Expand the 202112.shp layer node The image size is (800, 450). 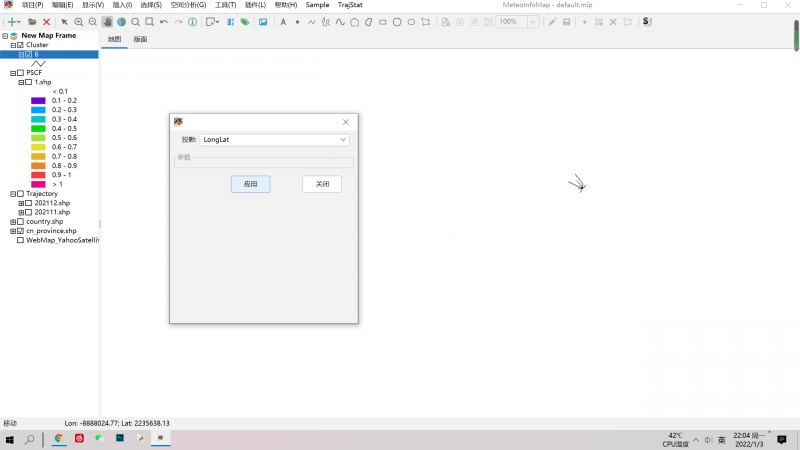(x=21, y=203)
